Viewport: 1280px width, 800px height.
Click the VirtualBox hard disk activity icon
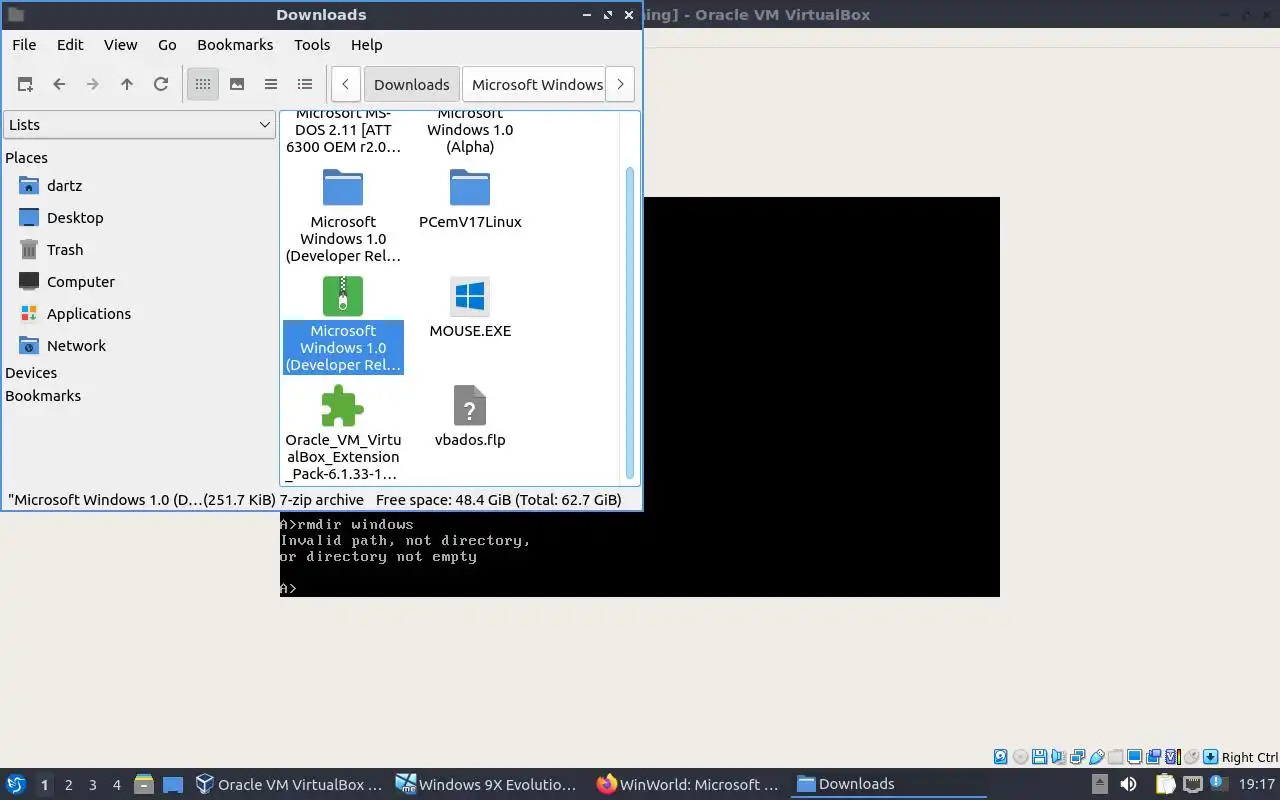coord(1000,757)
